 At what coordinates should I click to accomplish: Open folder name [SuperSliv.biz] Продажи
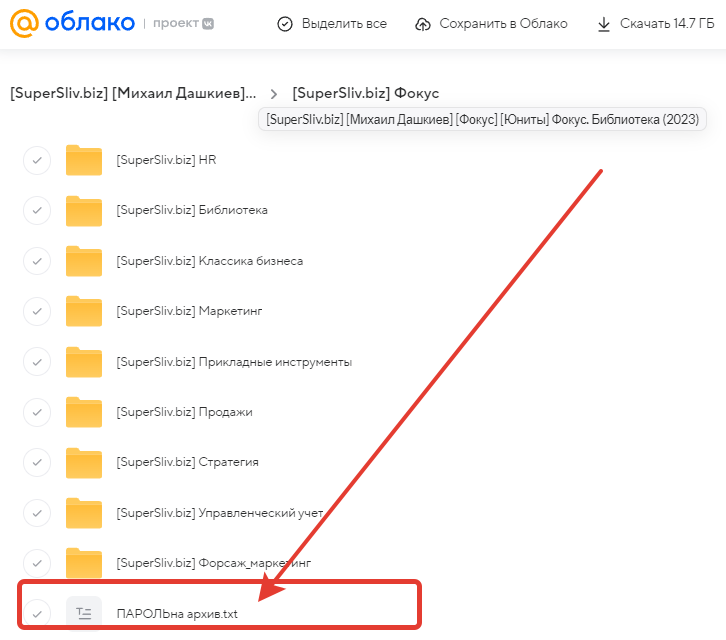[184, 412]
